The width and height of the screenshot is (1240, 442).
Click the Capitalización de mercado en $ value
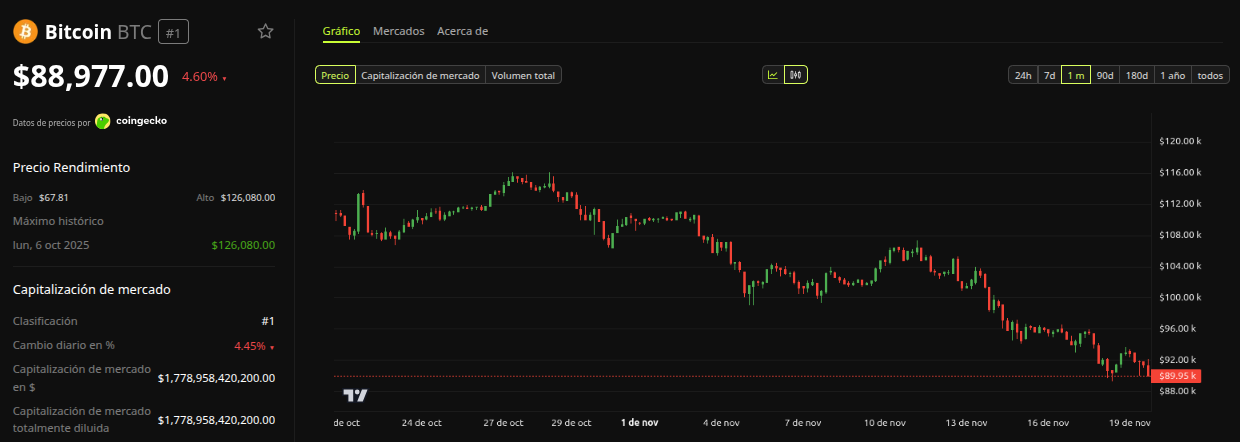(x=216, y=378)
